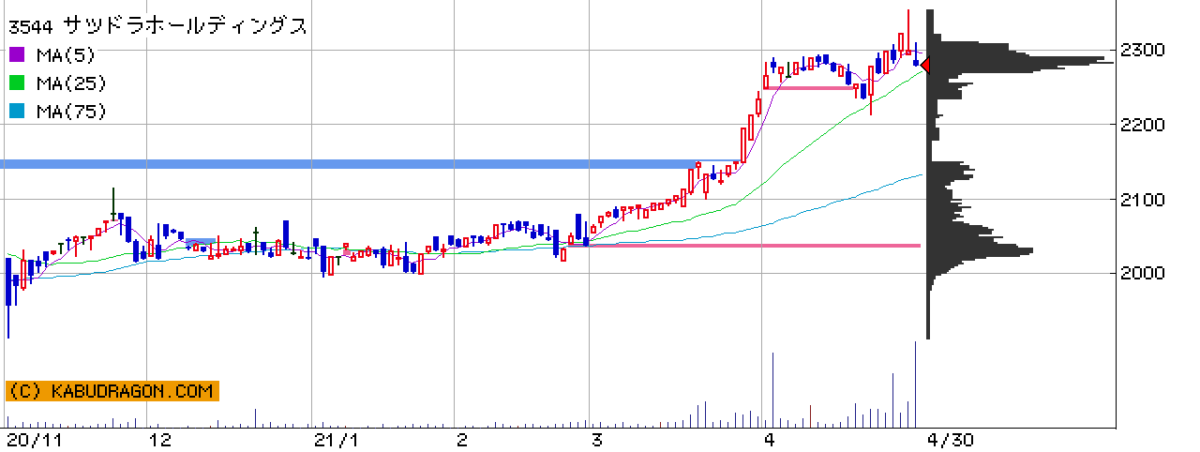Click the 3 month axis label
This screenshot has width=1200, height=452.
coord(597,440)
